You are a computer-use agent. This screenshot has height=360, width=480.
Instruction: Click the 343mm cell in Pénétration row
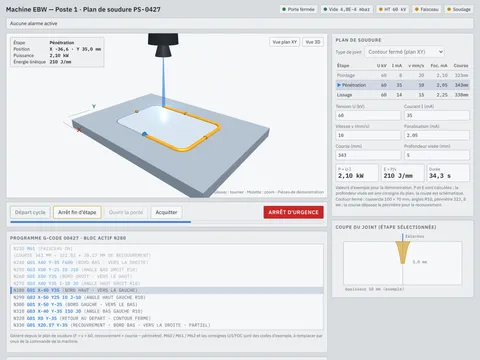[x=462, y=85]
